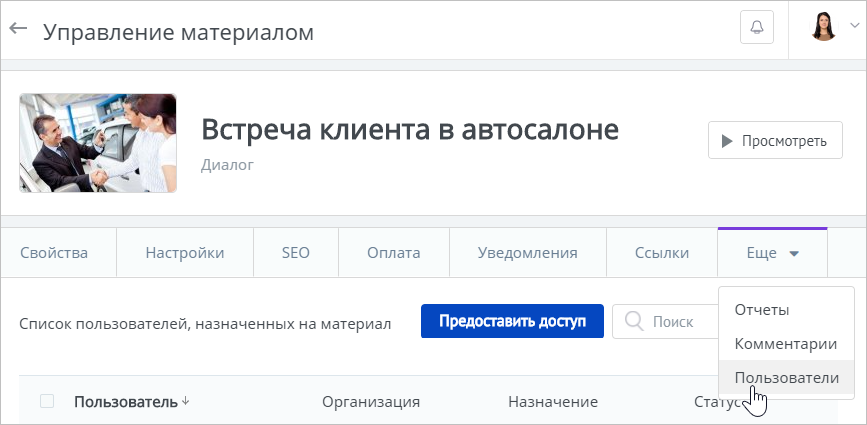Image resolution: width=867 pixels, height=425 pixels.
Task: Open the Ссылки tab
Action: click(662, 253)
